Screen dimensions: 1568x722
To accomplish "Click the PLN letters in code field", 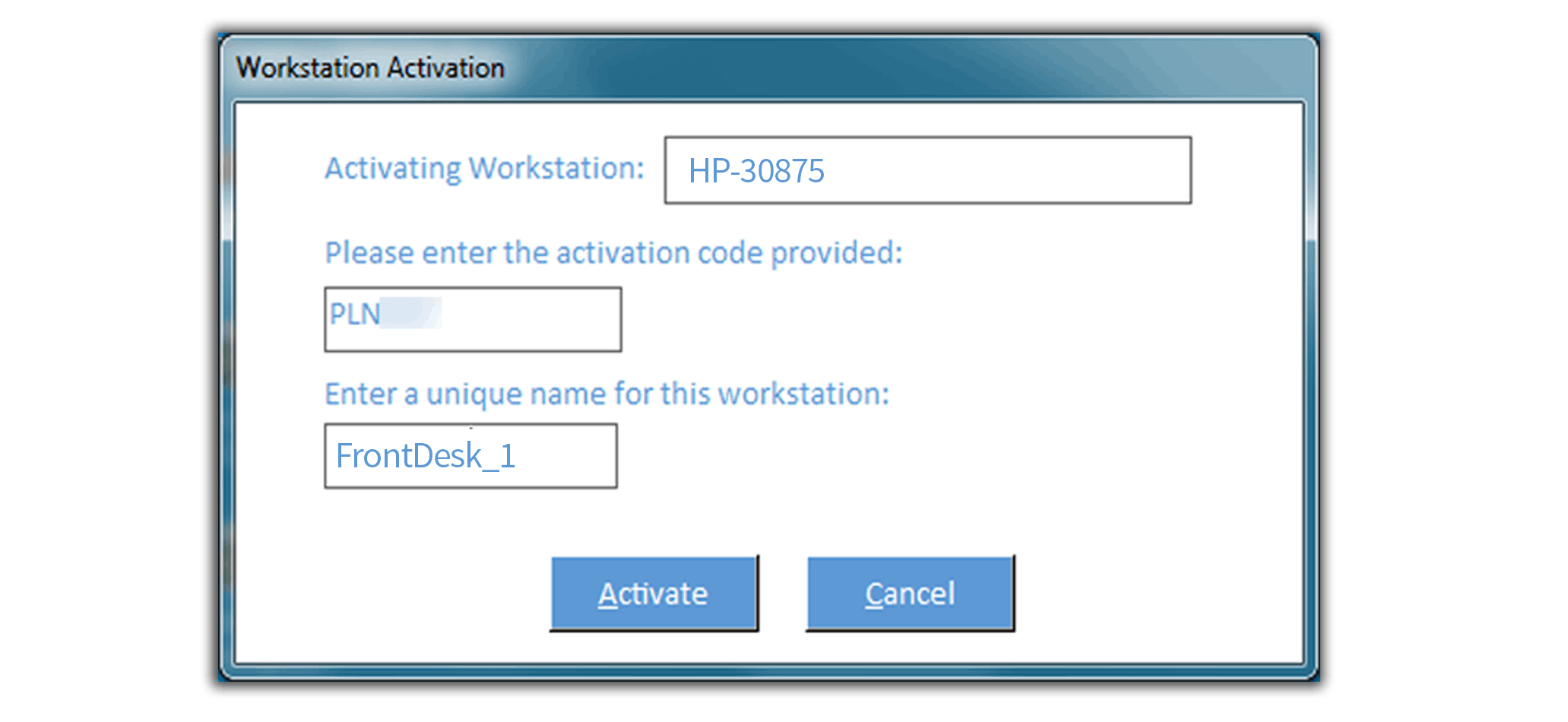I will coord(354,314).
